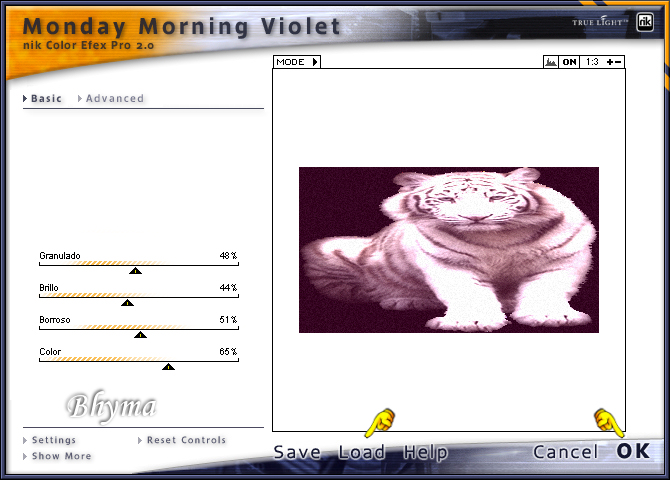The width and height of the screenshot is (670, 480).
Task: Click the Load button
Action: (361, 452)
